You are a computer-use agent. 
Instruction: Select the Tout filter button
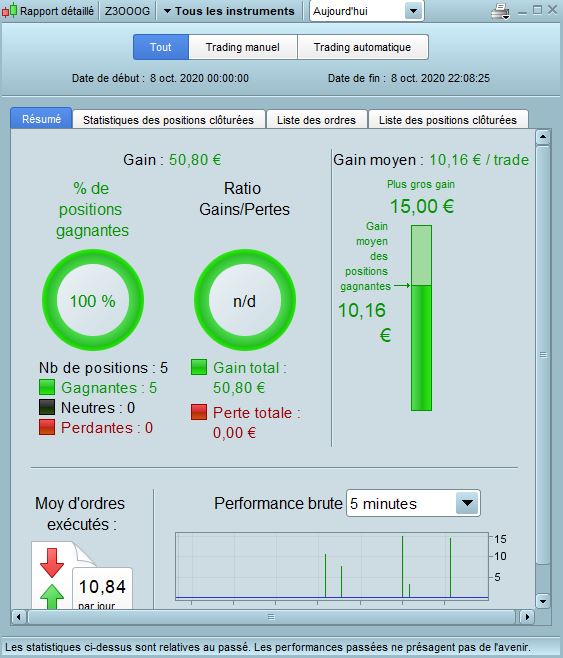pyautogui.click(x=161, y=47)
